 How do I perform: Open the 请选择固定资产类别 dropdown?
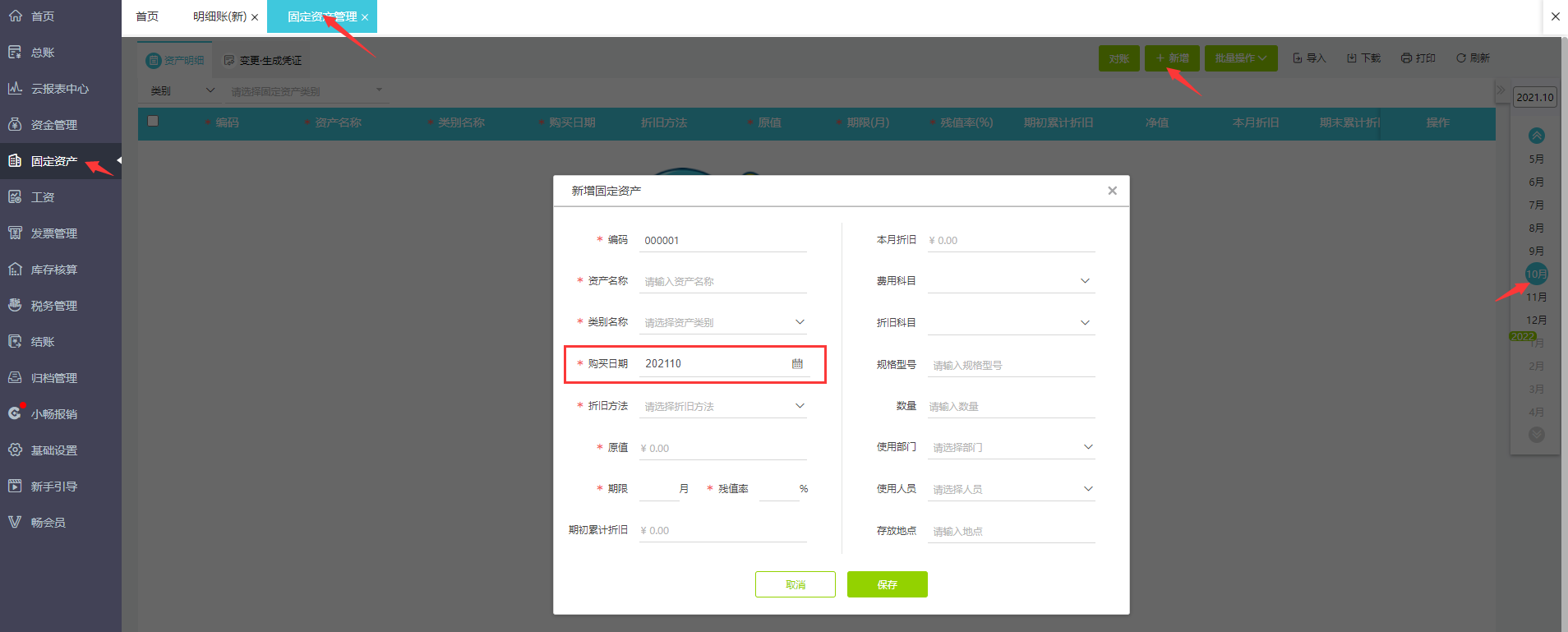tap(307, 91)
